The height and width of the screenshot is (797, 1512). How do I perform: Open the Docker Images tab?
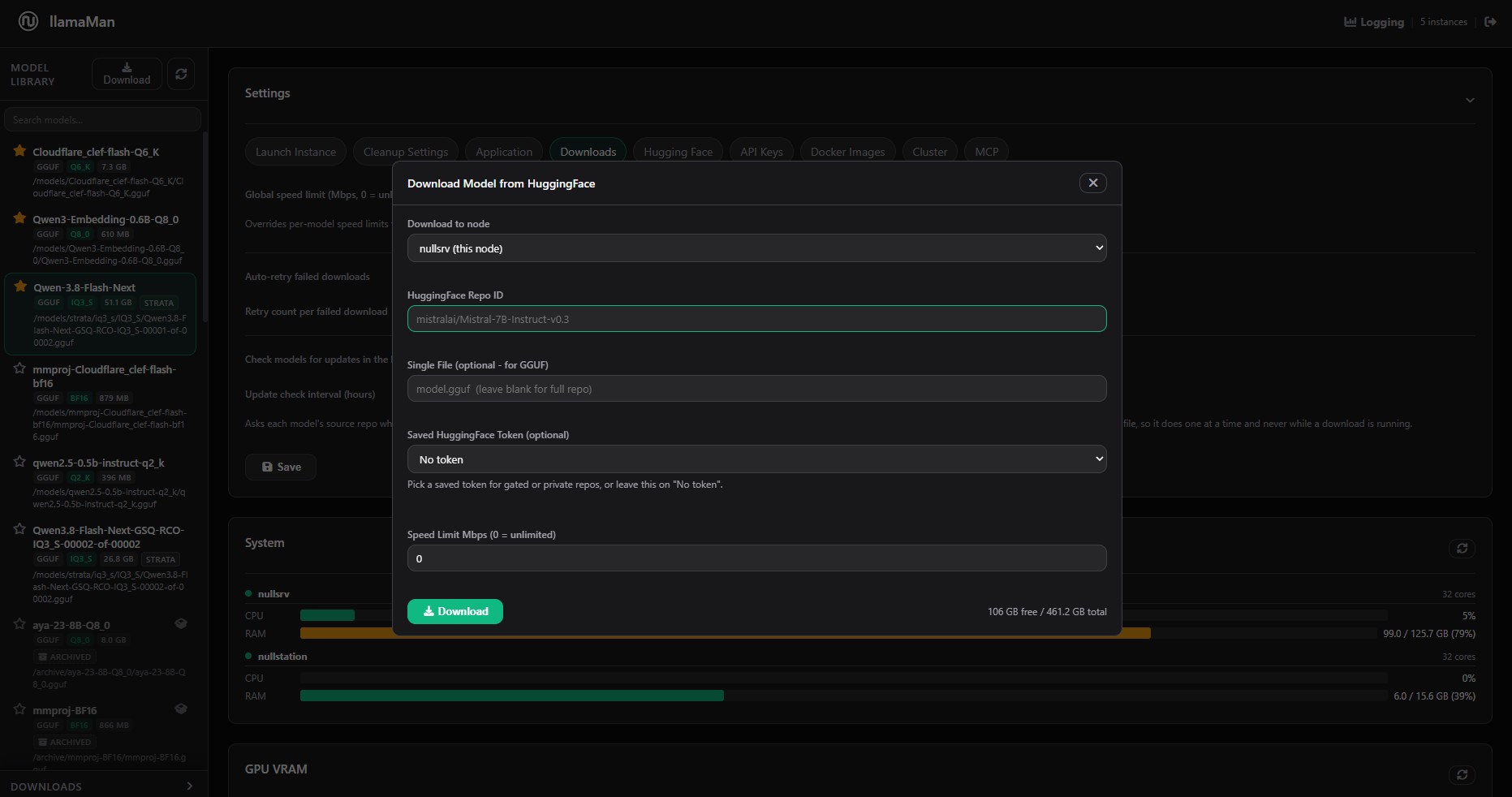click(x=847, y=152)
